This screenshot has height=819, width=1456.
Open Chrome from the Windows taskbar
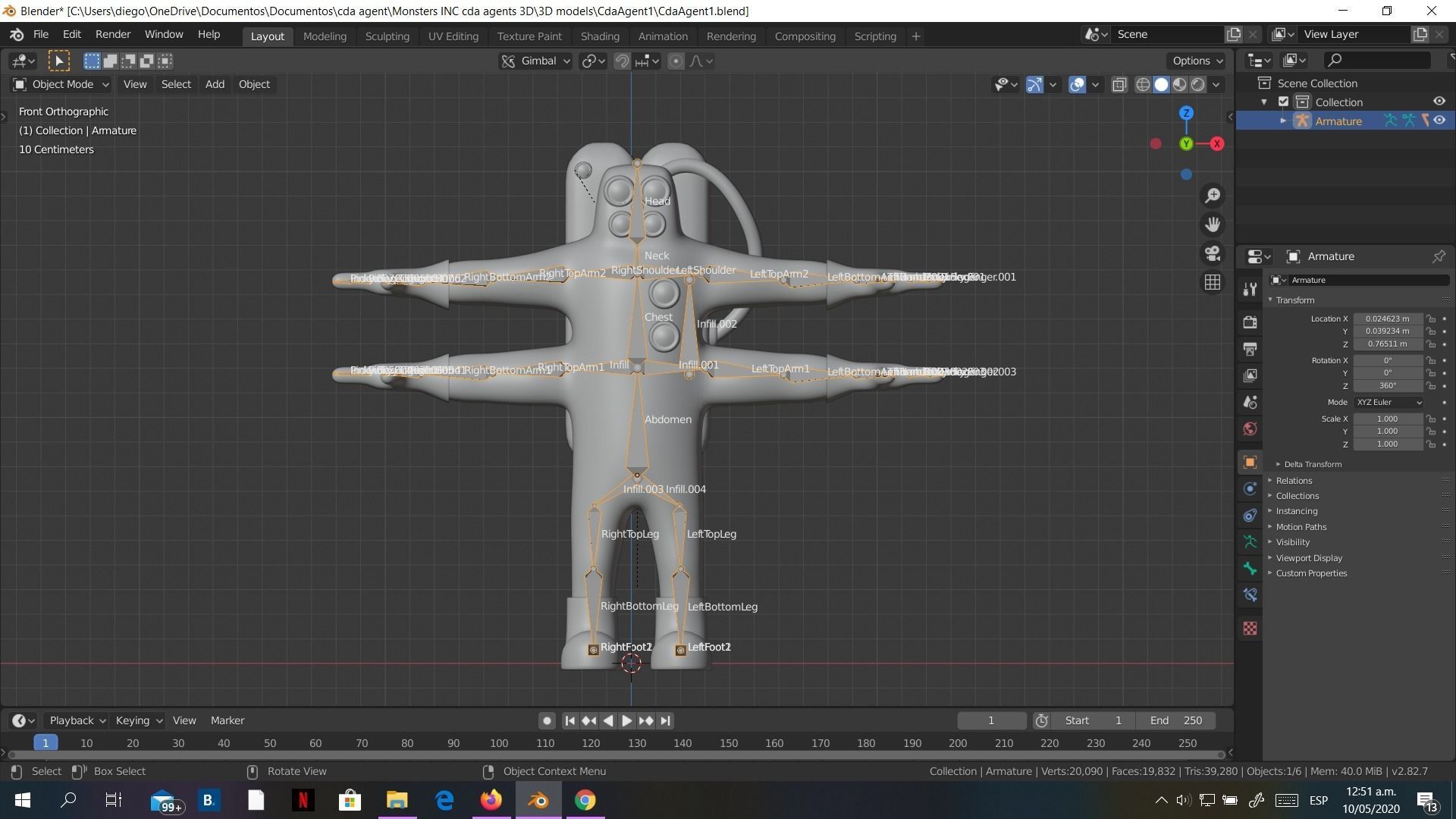click(x=585, y=800)
